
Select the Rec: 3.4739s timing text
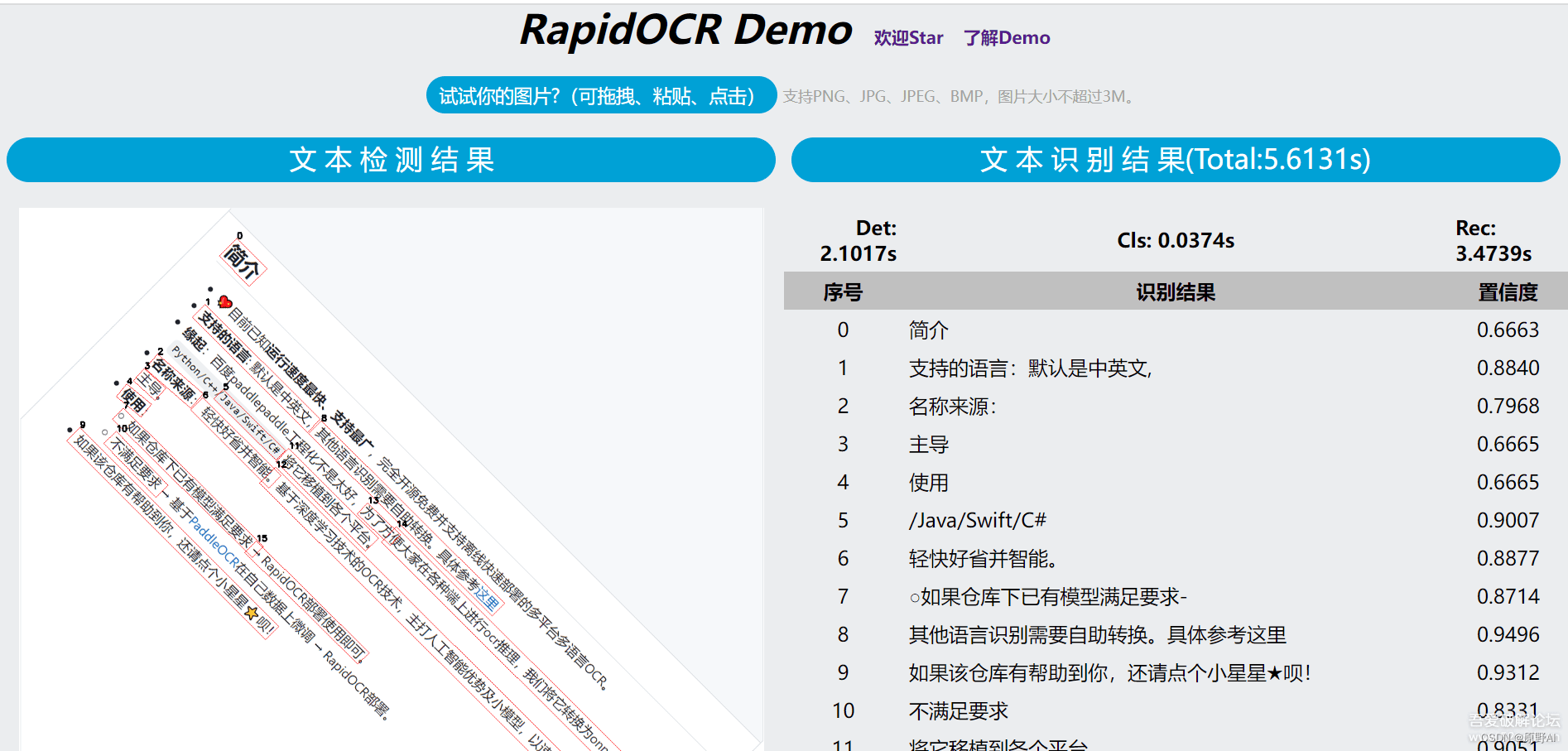(x=1493, y=241)
